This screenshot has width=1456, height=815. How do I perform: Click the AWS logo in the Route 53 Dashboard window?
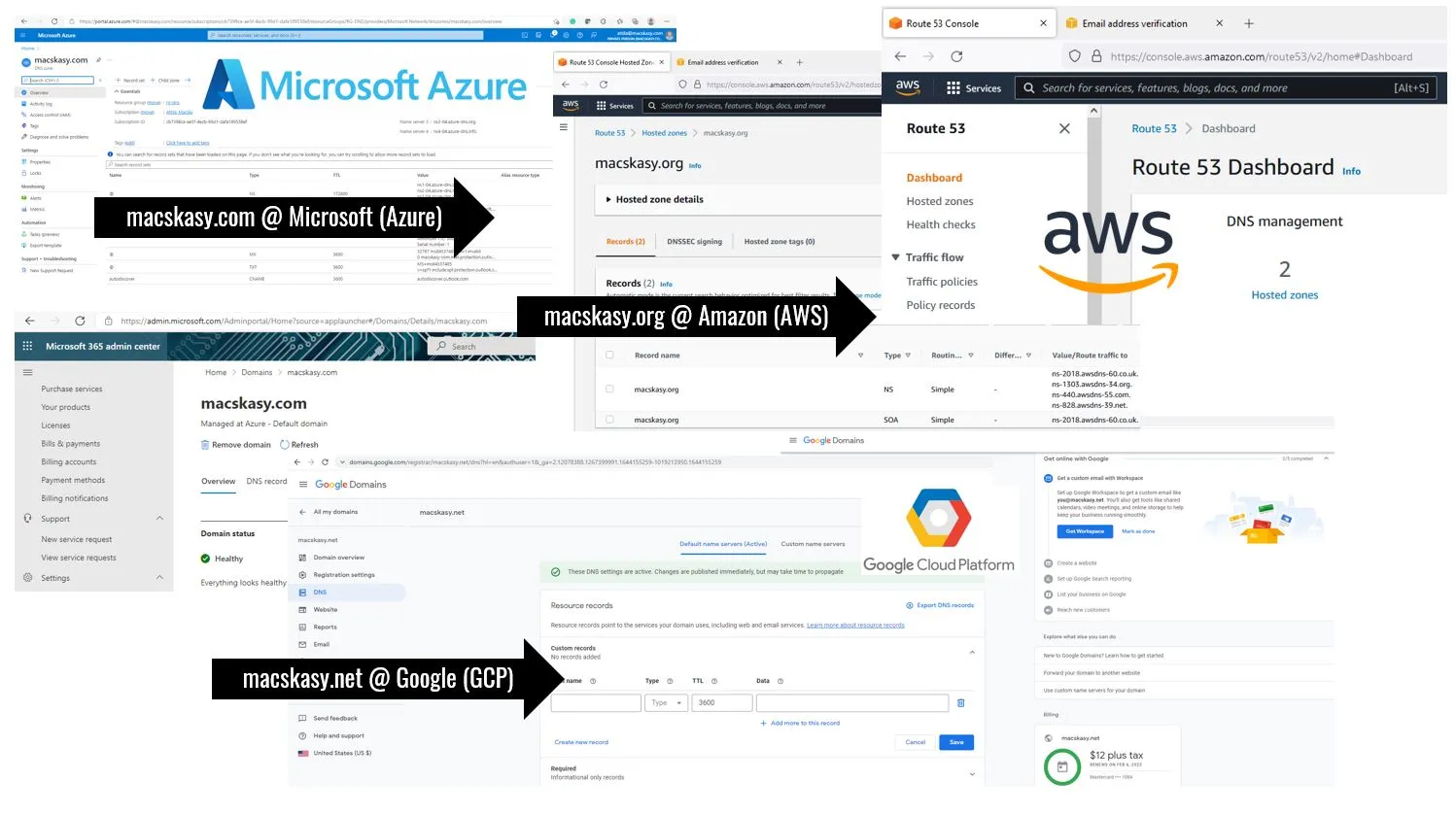[908, 87]
